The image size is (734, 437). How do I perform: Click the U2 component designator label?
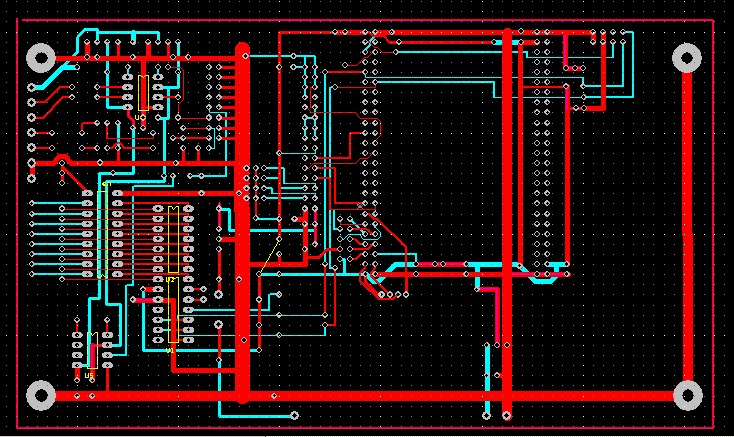171,280
